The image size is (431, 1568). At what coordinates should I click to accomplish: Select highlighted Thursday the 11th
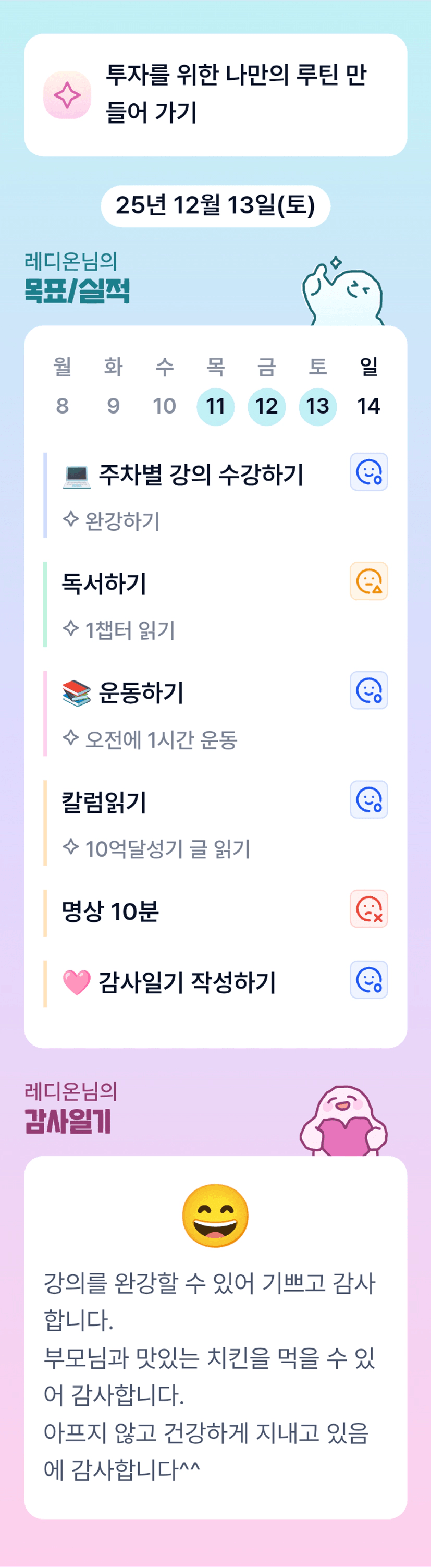point(216,406)
